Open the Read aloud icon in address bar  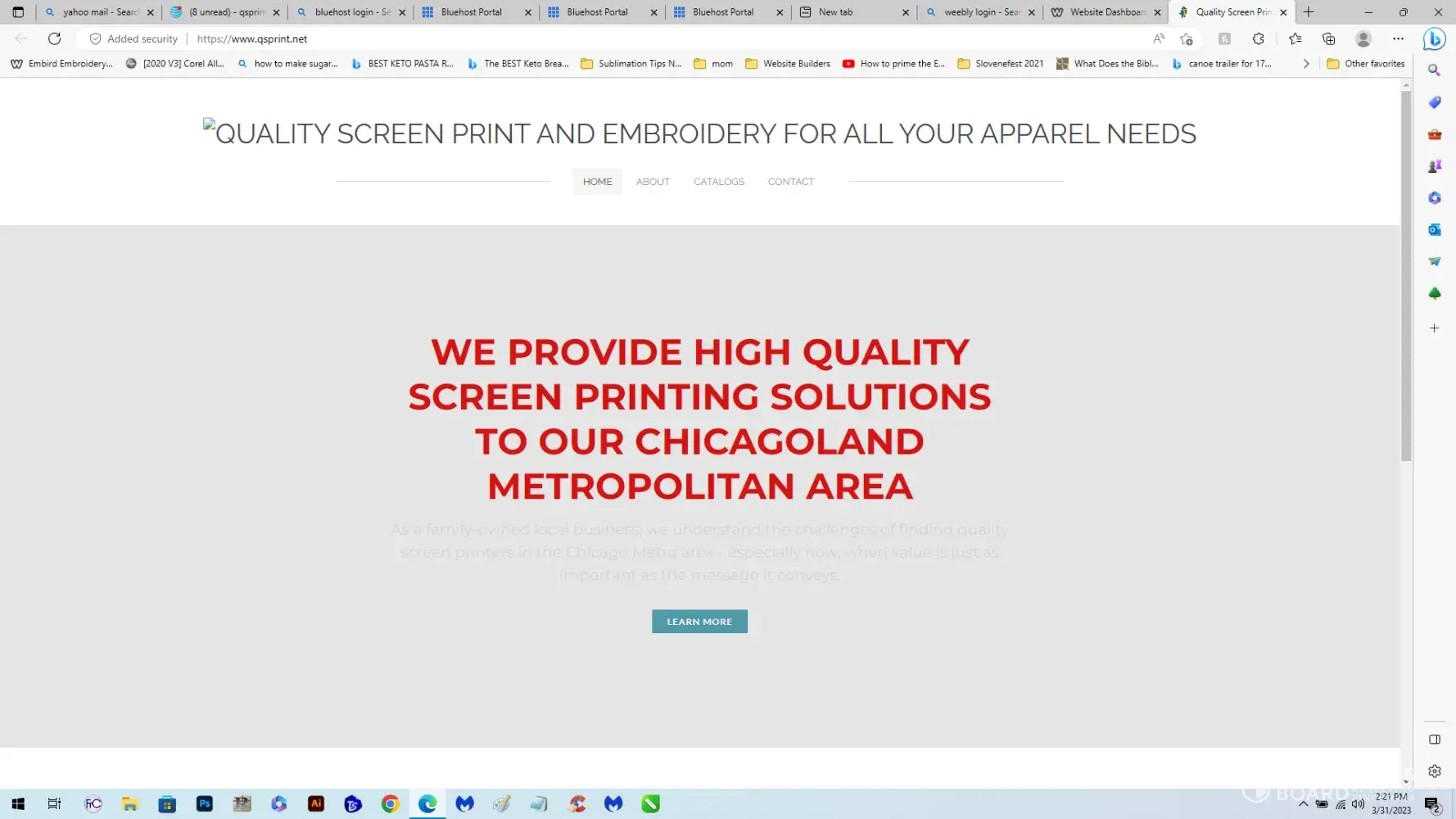pos(1159,38)
